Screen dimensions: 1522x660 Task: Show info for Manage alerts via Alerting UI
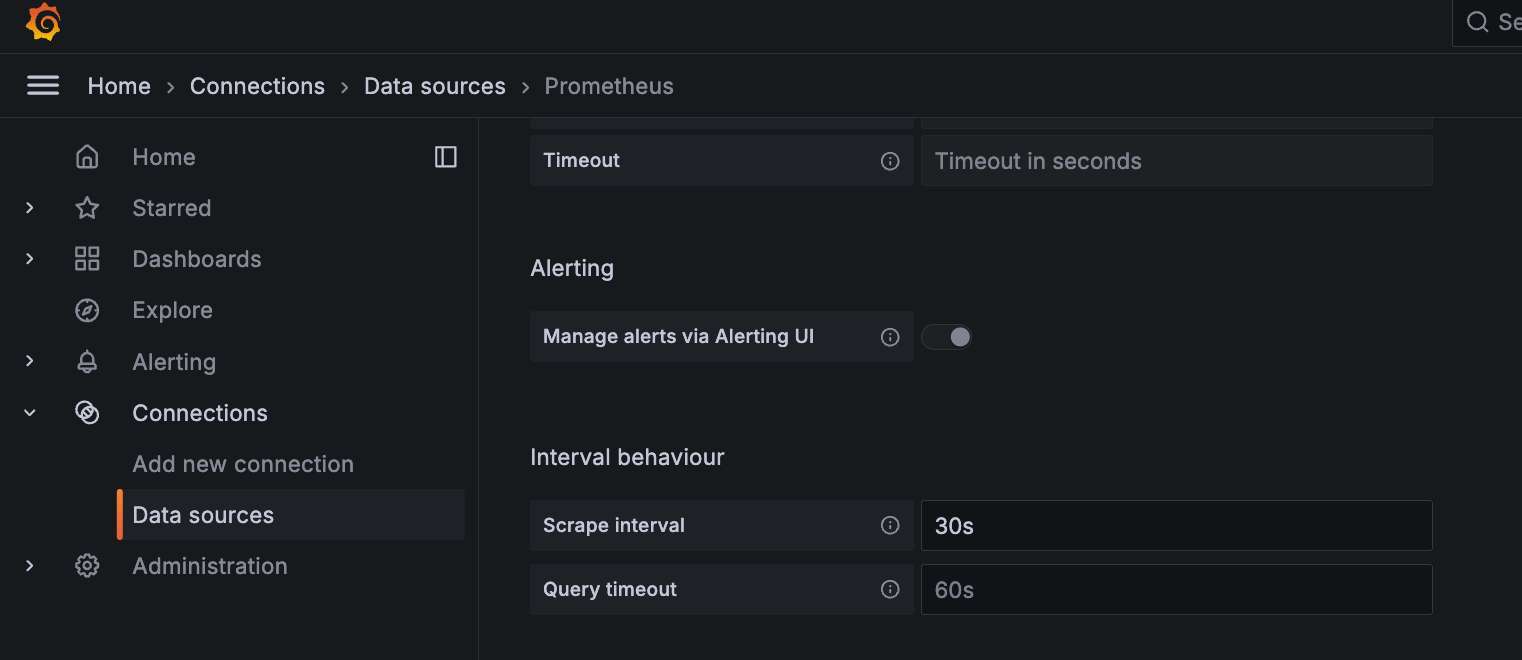pyautogui.click(x=890, y=337)
